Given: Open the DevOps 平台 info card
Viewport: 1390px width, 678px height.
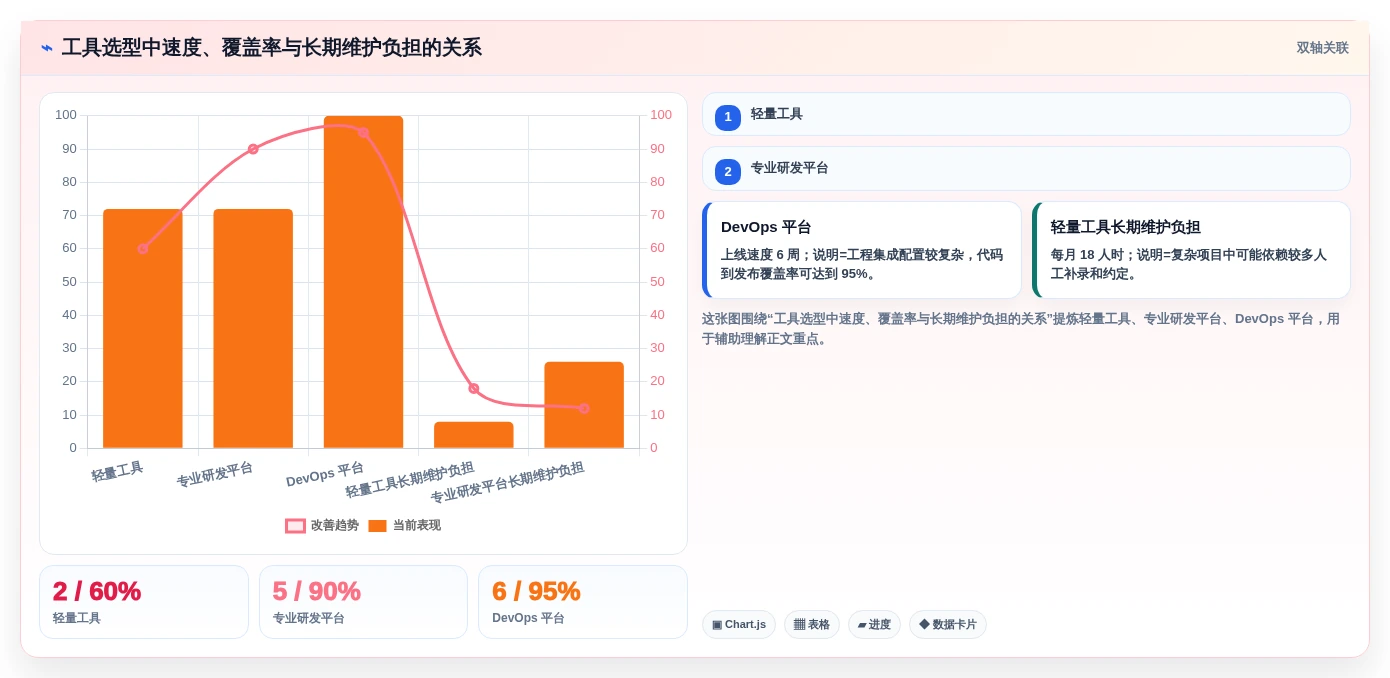Looking at the screenshot, I should coord(862,250).
